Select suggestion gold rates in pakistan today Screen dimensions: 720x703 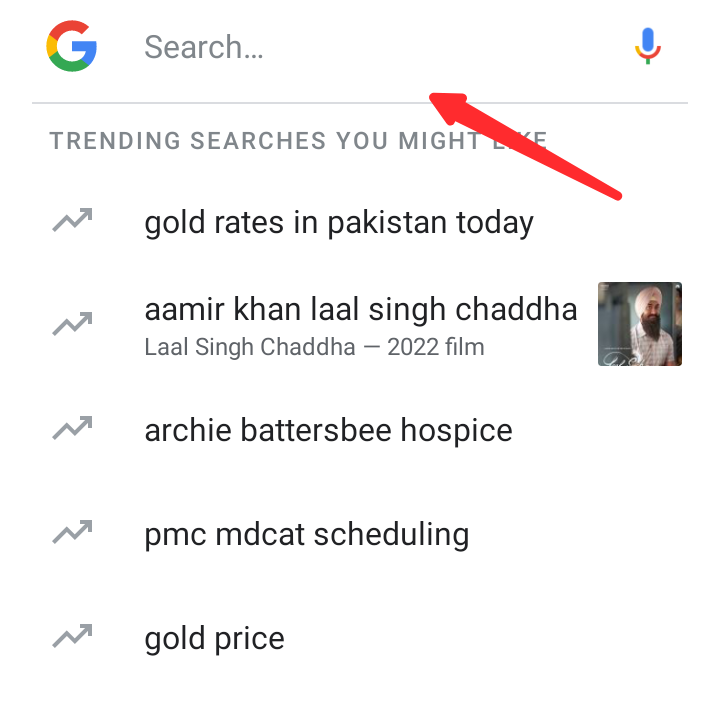click(x=338, y=222)
